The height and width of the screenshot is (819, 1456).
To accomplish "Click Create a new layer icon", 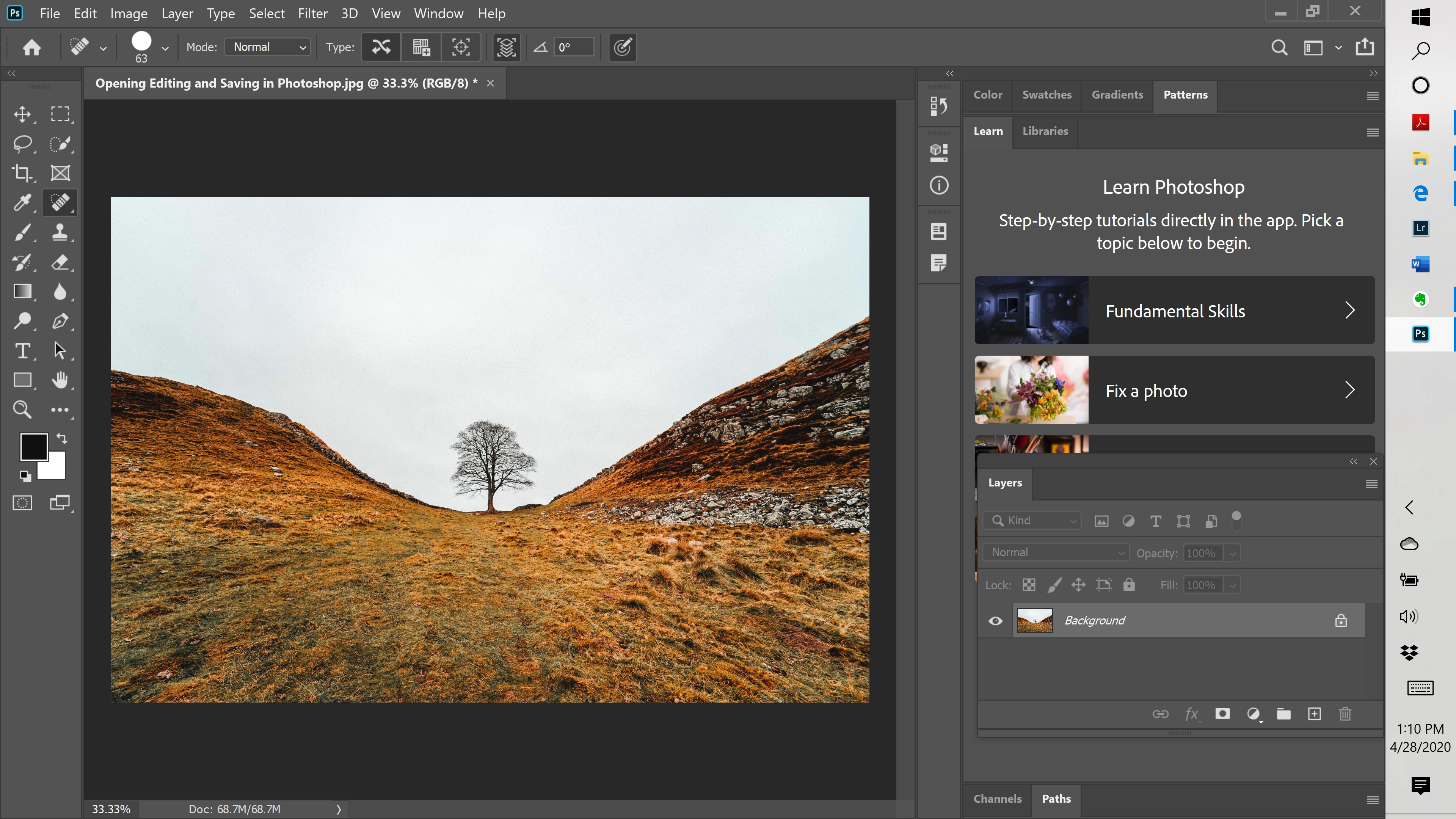I will coord(1314,714).
